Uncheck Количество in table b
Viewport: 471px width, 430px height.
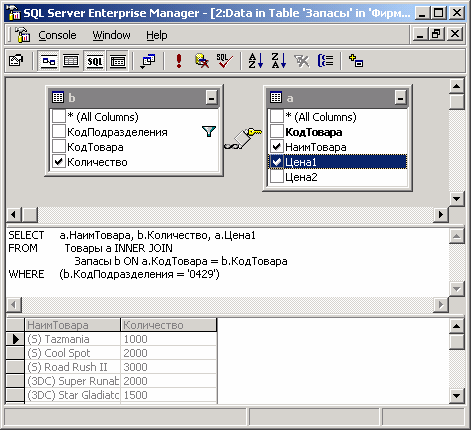click(59, 162)
